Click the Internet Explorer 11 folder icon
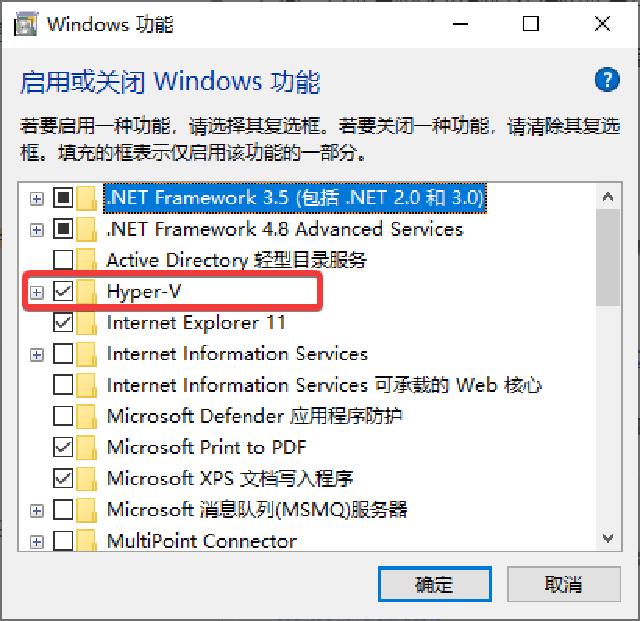This screenshot has width=640, height=621. [x=87, y=323]
